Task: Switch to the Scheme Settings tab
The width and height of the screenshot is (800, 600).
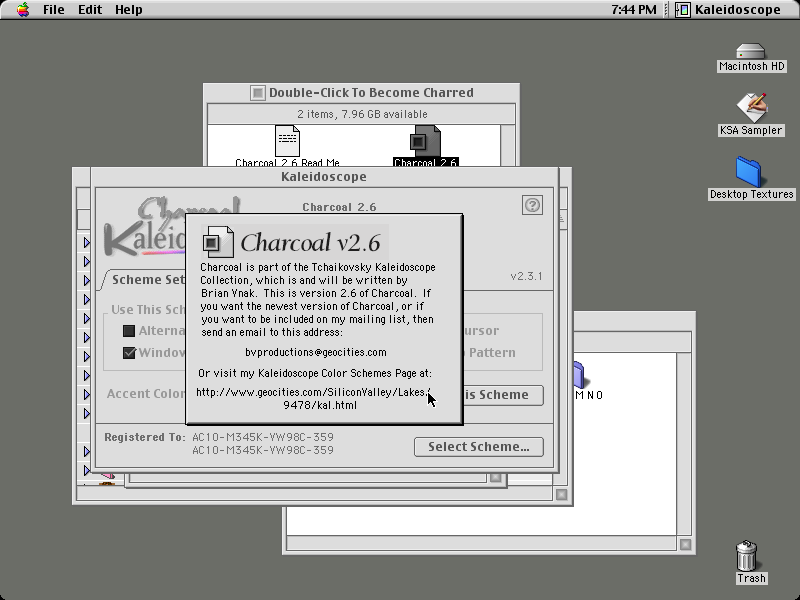Action: 148,280
